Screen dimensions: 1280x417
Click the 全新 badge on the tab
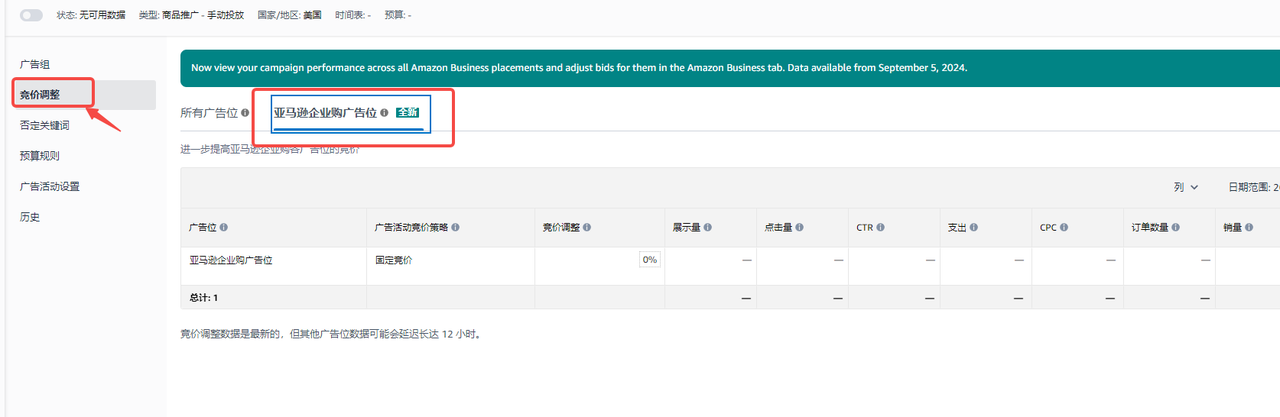pyautogui.click(x=407, y=113)
